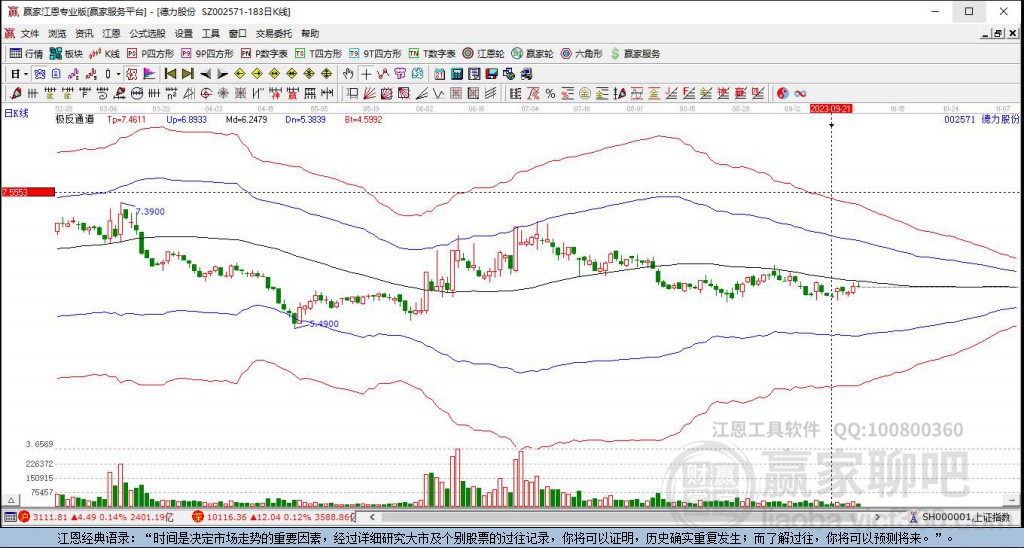Open the T四方形 tool

pos(318,54)
